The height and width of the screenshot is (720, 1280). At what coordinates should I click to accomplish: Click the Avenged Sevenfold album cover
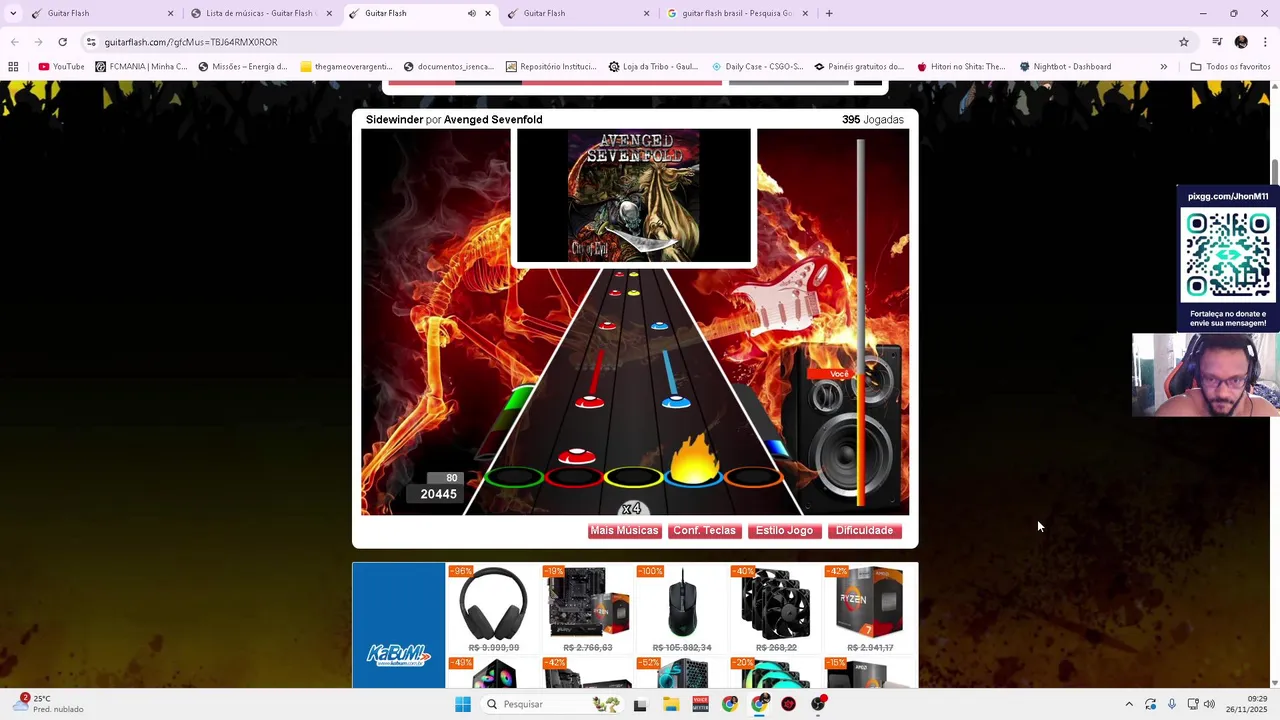click(633, 196)
